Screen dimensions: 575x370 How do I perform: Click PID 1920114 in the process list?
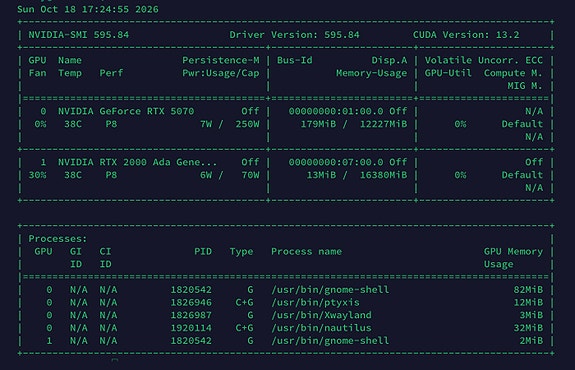click(191, 328)
